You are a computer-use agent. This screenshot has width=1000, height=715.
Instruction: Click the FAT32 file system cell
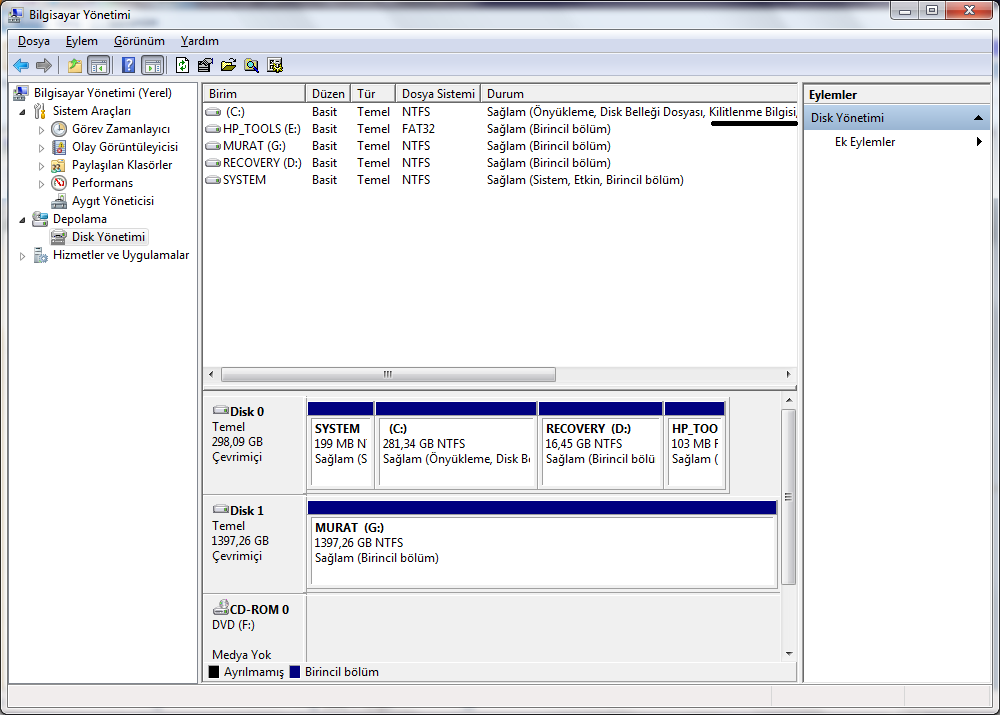point(418,129)
